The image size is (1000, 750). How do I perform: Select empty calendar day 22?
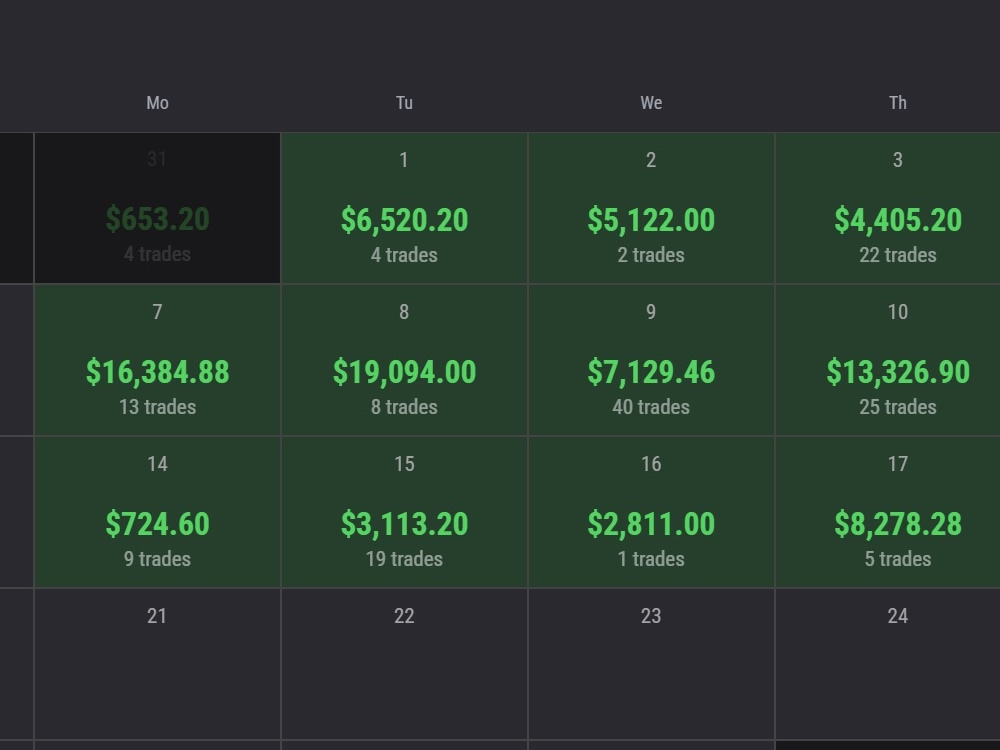click(404, 664)
